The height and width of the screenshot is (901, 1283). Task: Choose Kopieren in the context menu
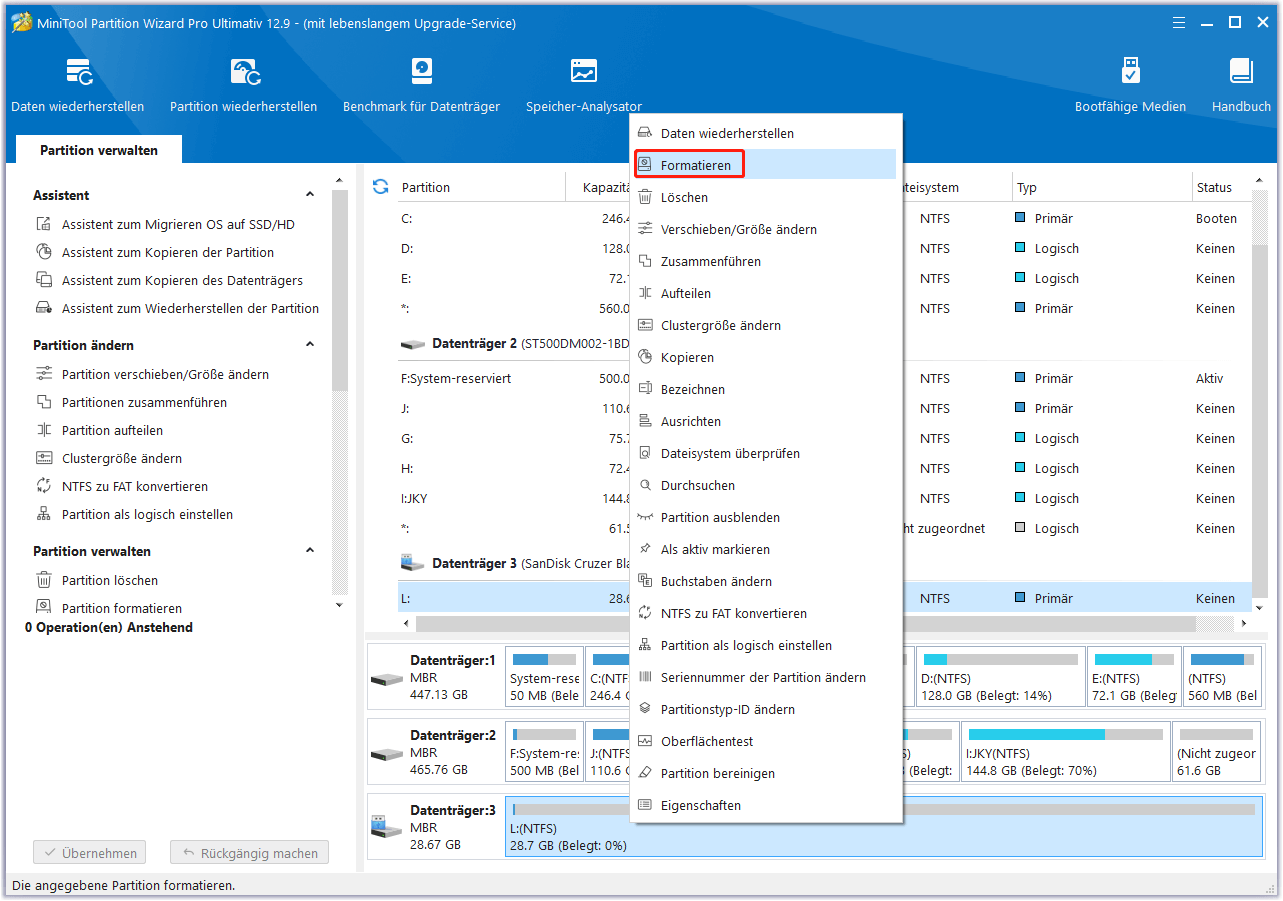(x=765, y=357)
